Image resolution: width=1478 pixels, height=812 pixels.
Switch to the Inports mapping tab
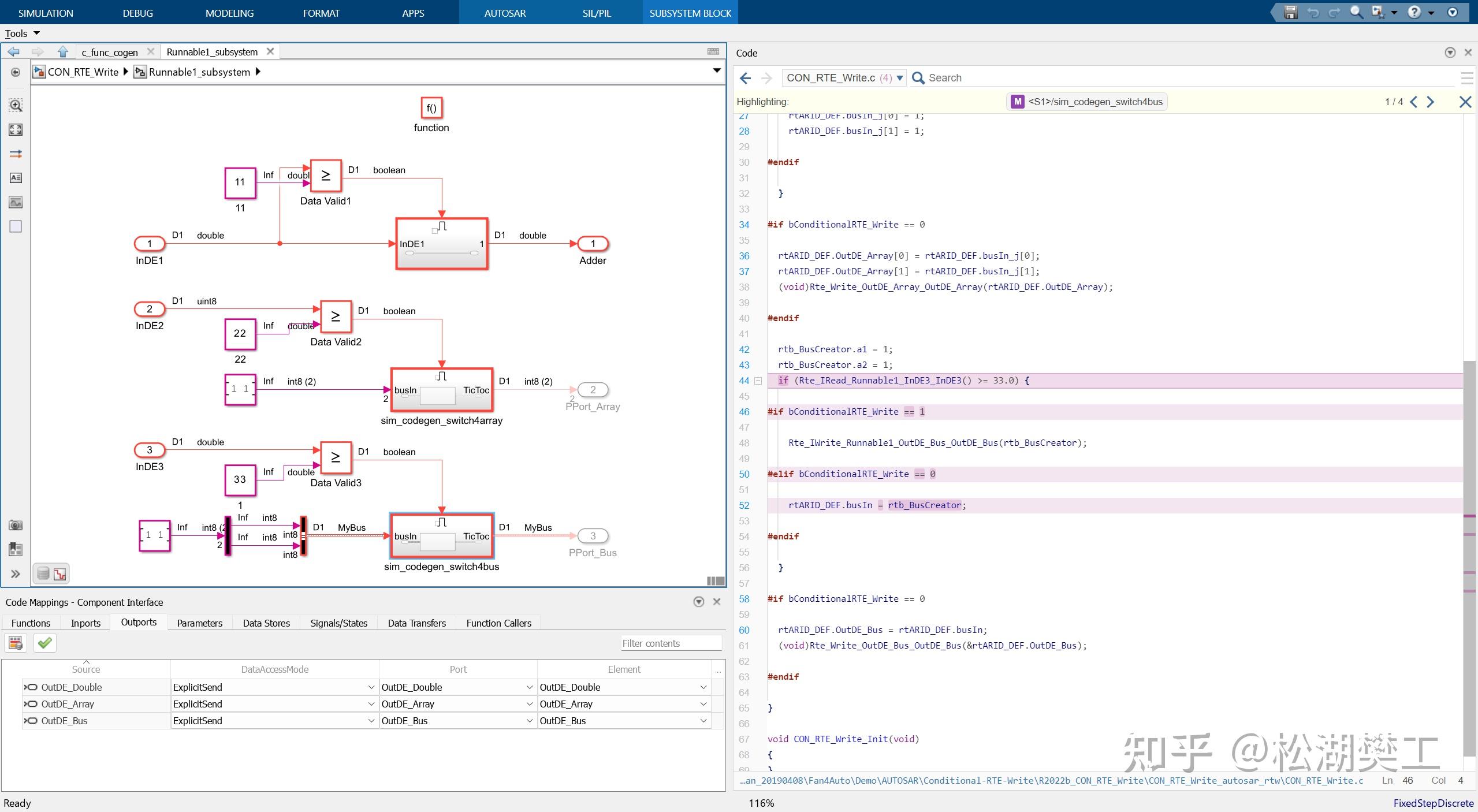85,623
